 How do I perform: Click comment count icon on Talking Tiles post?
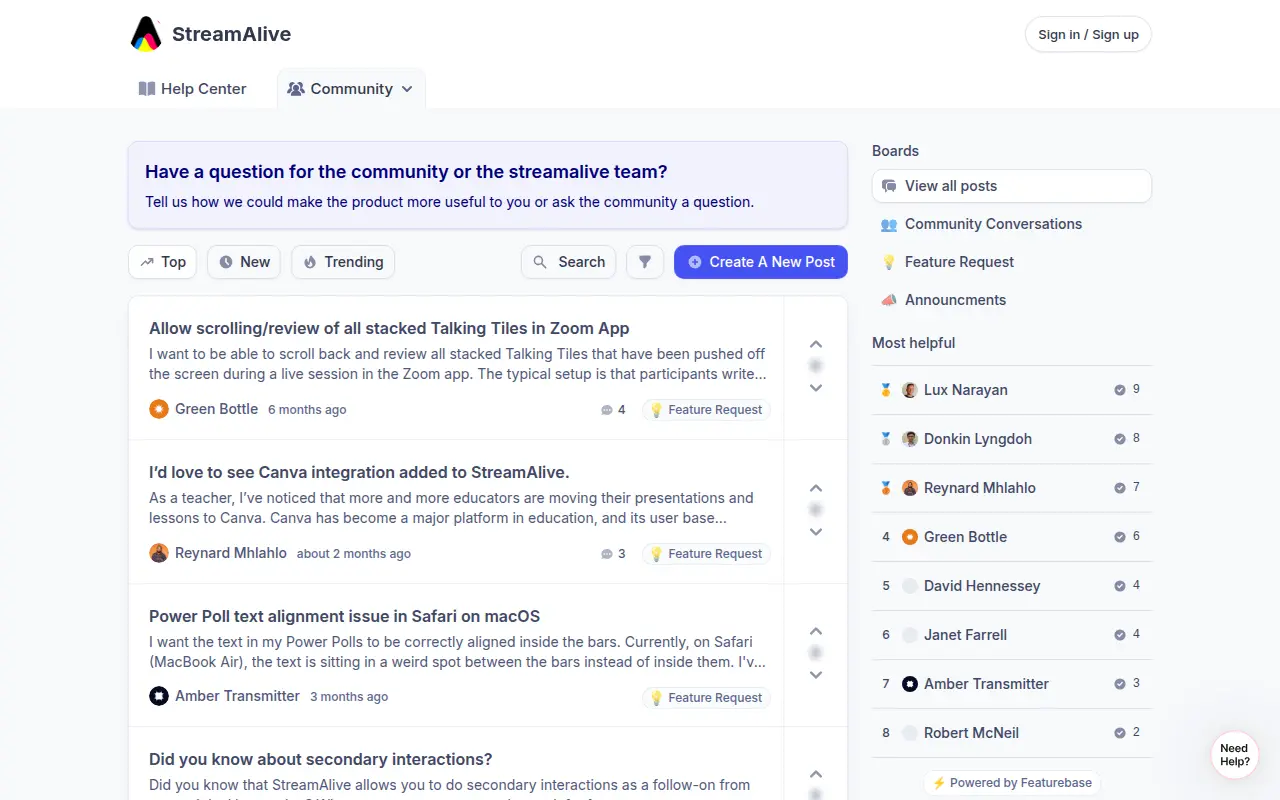point(606,410)
